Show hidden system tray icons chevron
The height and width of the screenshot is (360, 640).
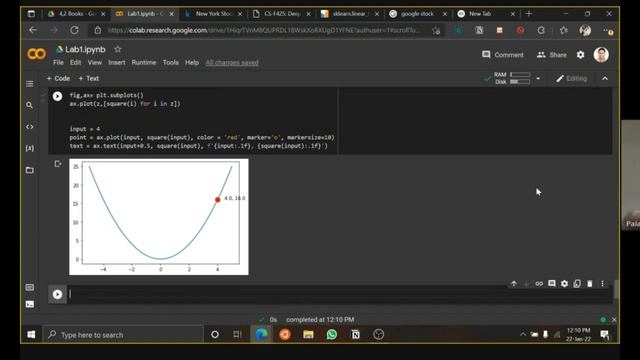tap(523, 335)
